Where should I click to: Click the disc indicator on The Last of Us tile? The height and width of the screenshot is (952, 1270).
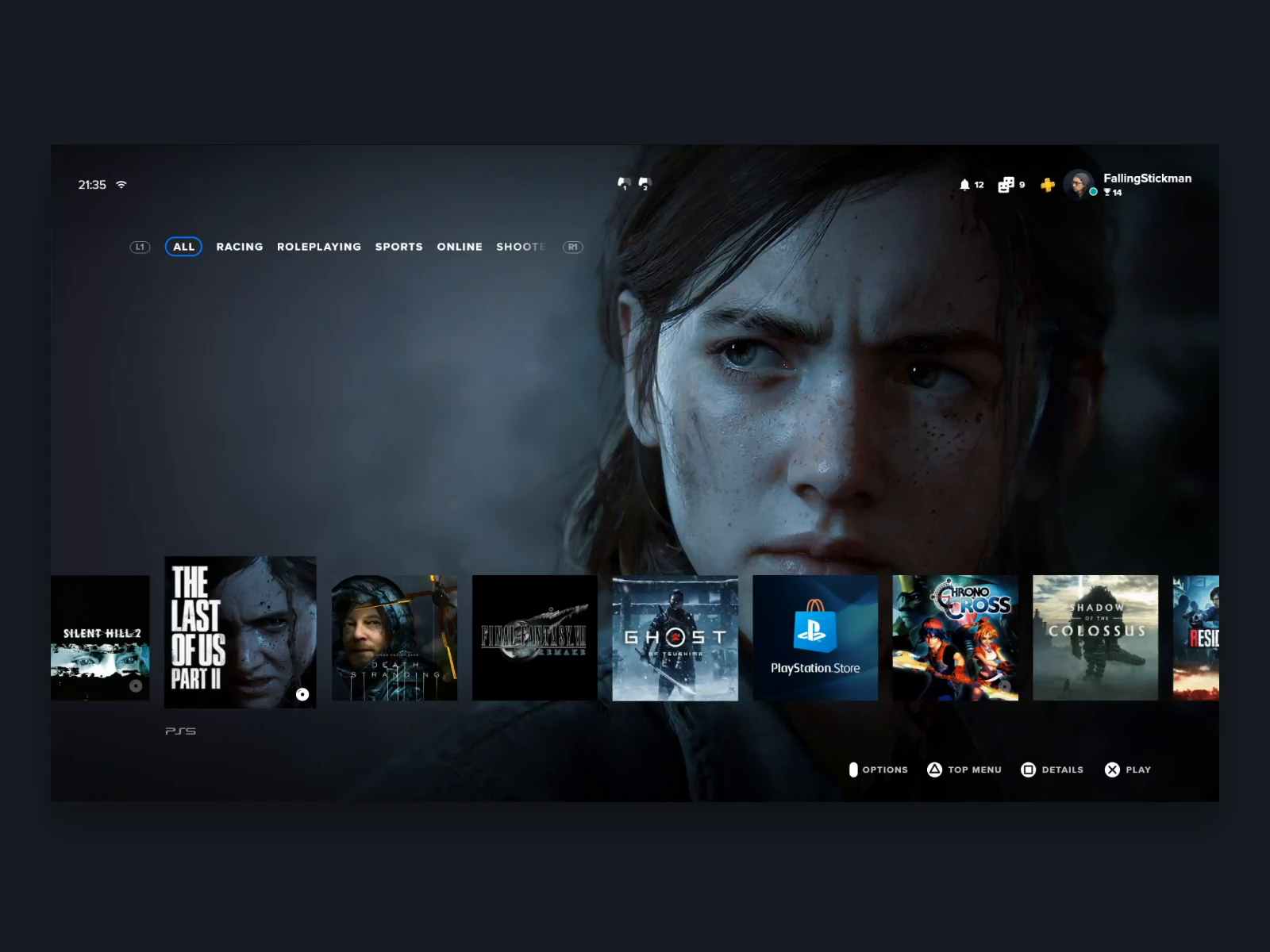303,693
